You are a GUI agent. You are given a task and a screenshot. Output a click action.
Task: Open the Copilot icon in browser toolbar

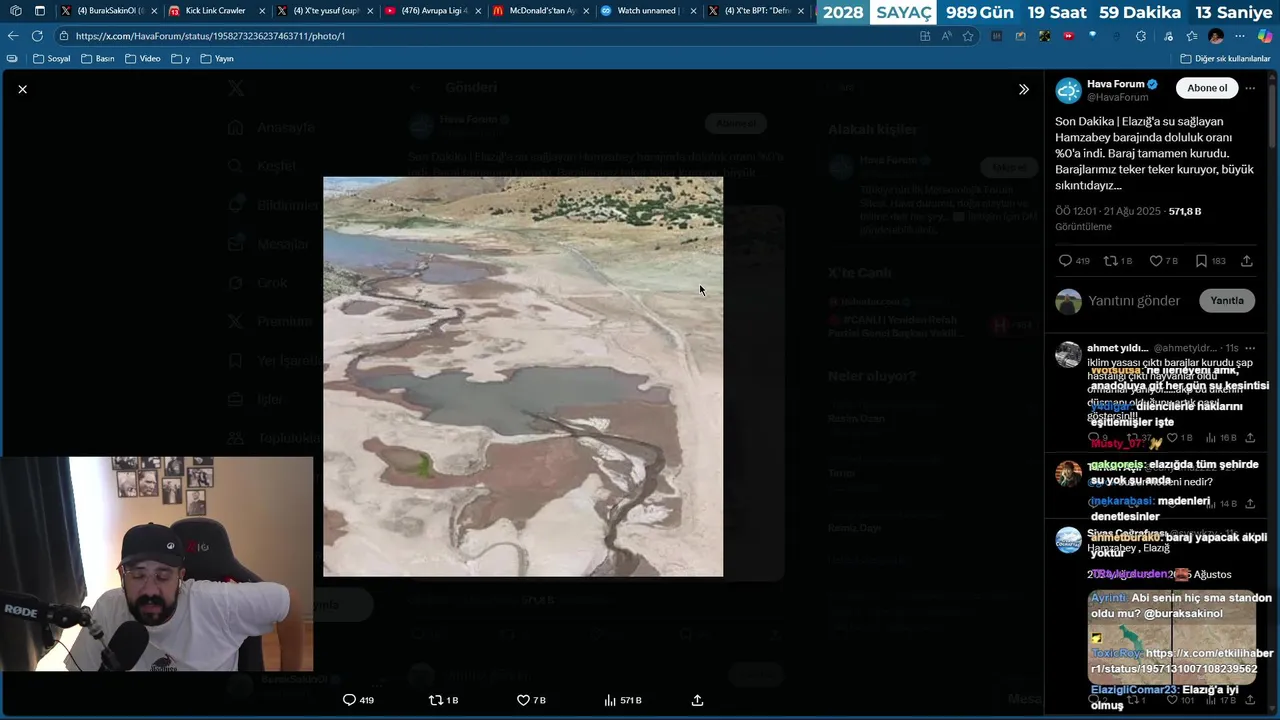pos(1265,36)
